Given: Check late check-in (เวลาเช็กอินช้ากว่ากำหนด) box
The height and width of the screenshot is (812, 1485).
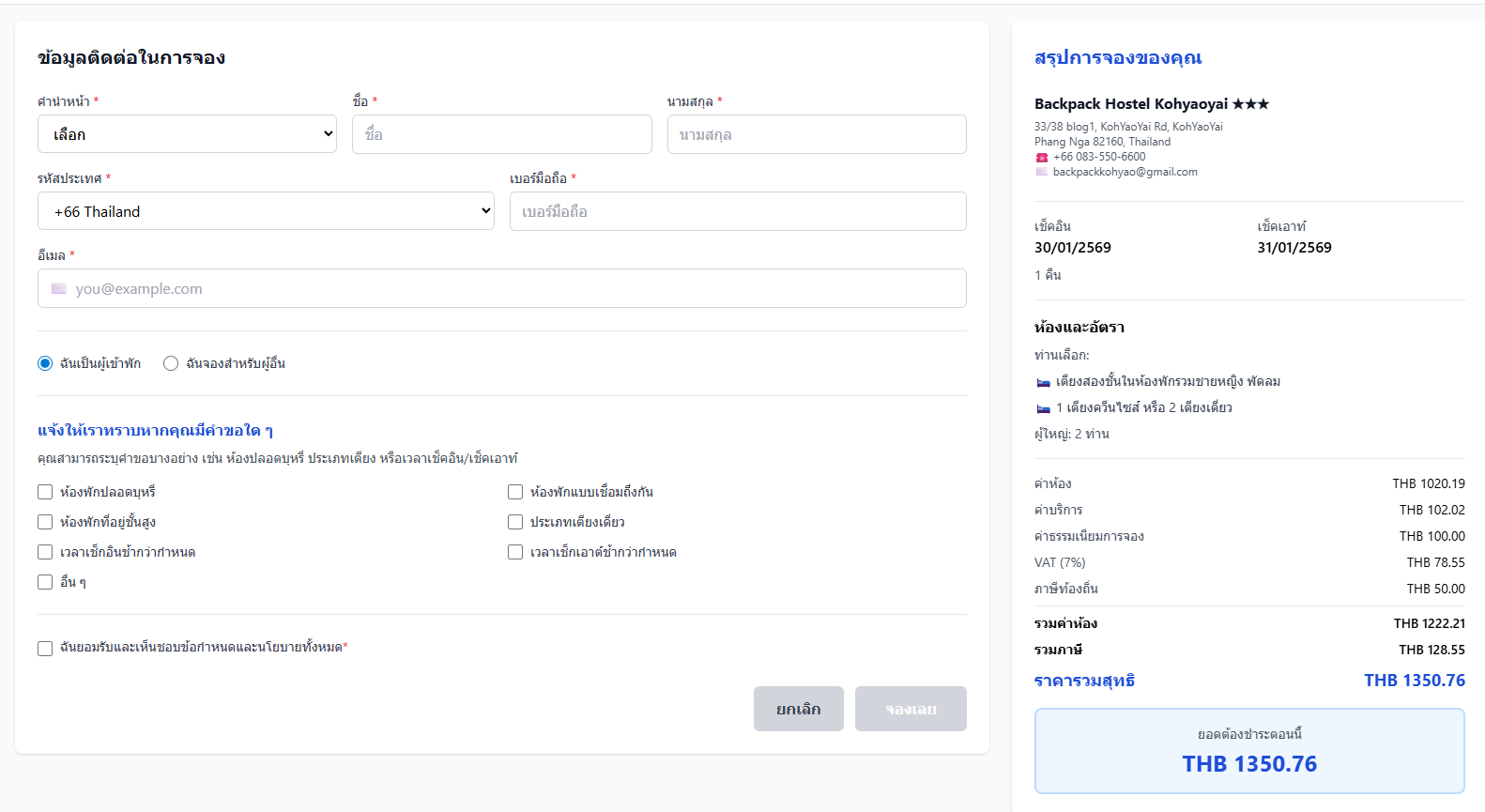Looking at the screenshot, I should pos(45,552).
